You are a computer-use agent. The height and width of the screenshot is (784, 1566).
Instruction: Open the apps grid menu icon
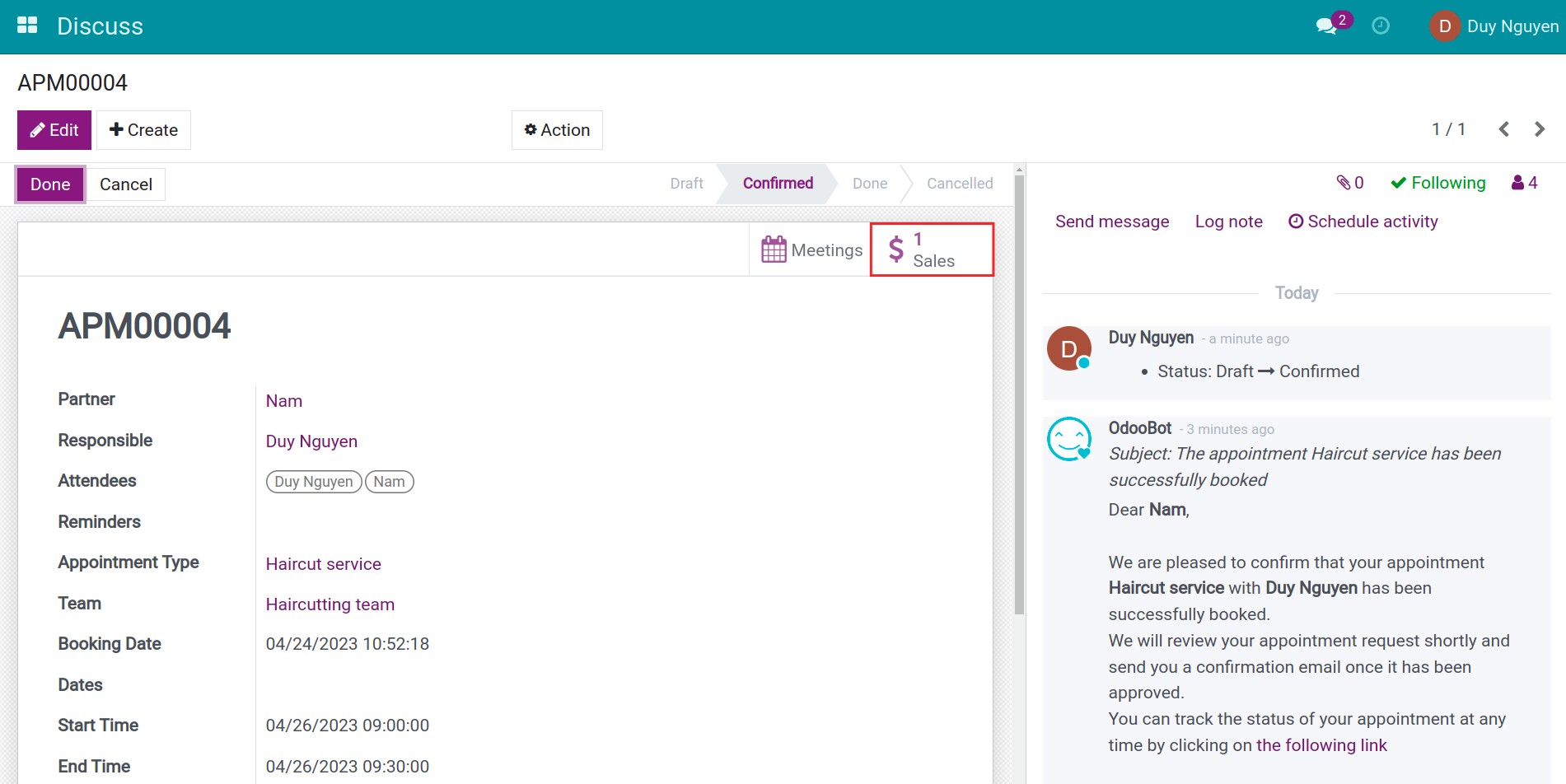tap(27, 26)
